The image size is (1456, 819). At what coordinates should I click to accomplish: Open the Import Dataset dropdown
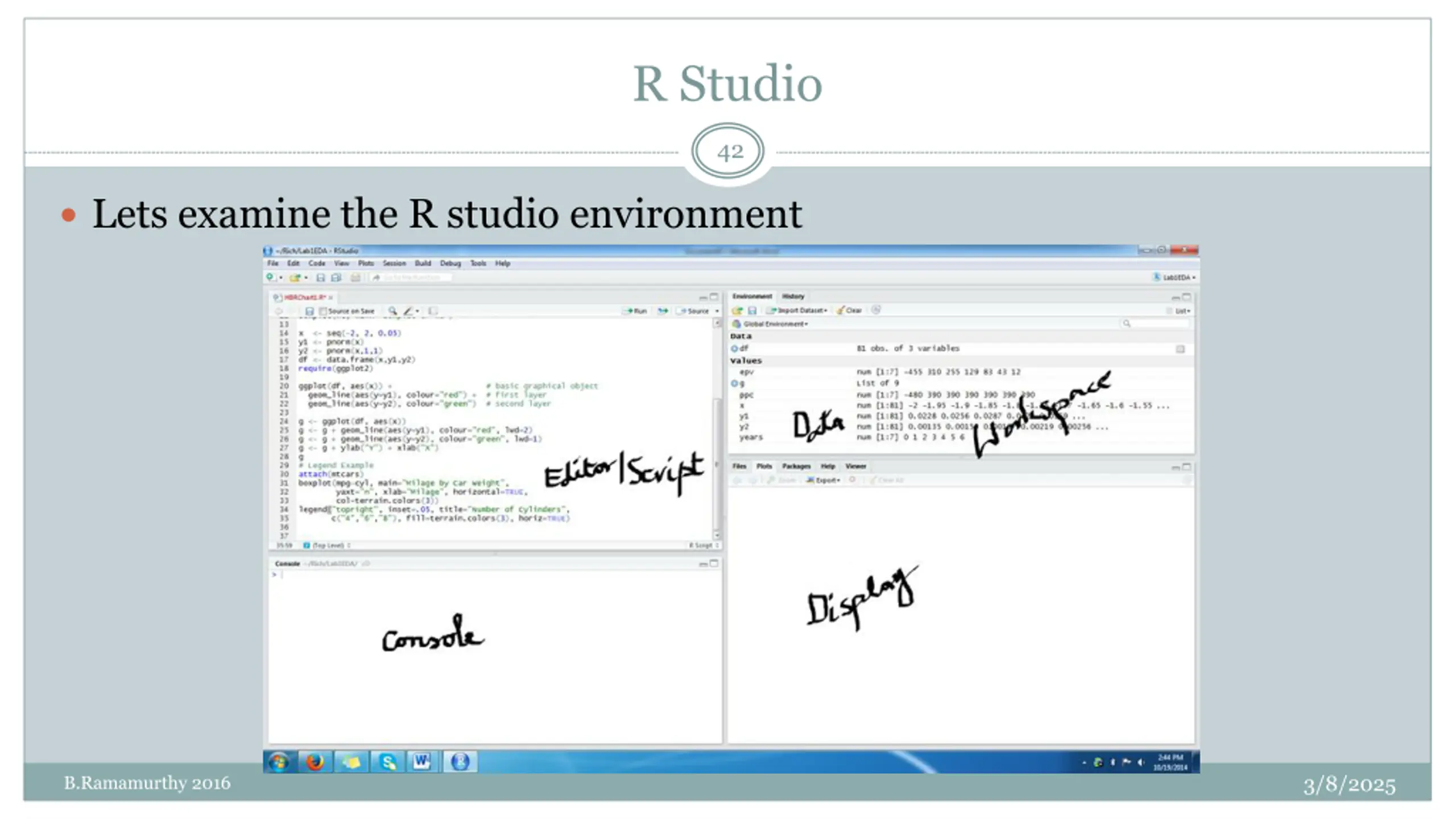[x=801, y=311]
